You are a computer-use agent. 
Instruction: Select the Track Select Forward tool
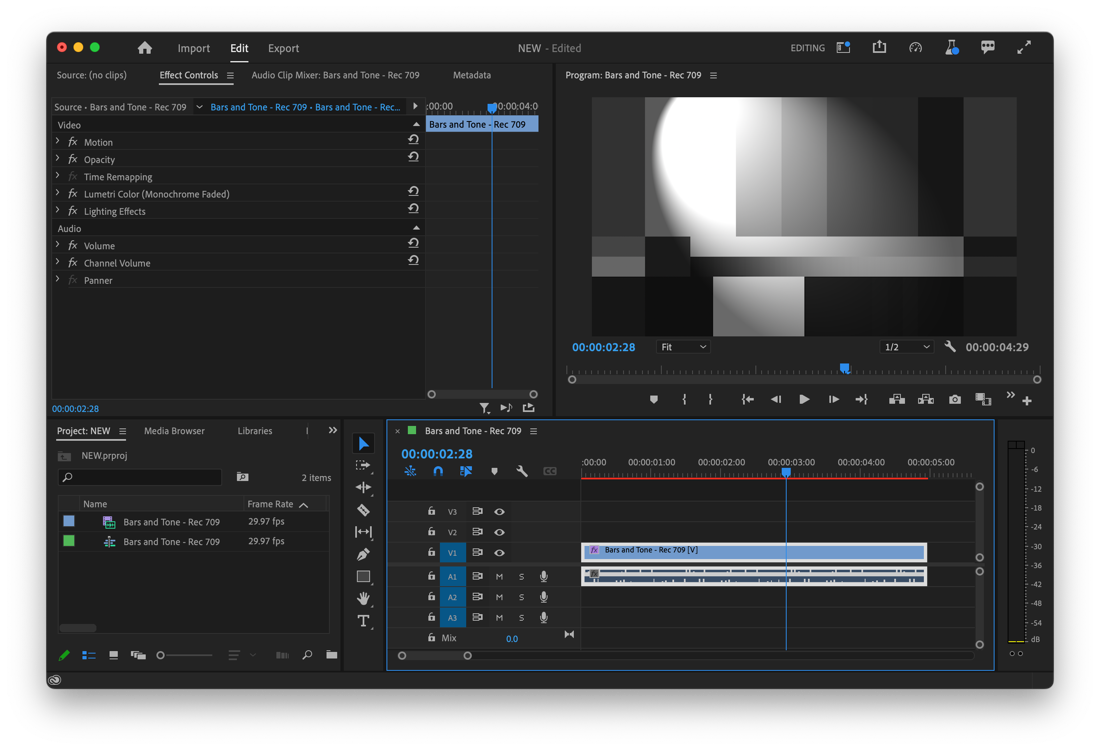click(363, 466)
